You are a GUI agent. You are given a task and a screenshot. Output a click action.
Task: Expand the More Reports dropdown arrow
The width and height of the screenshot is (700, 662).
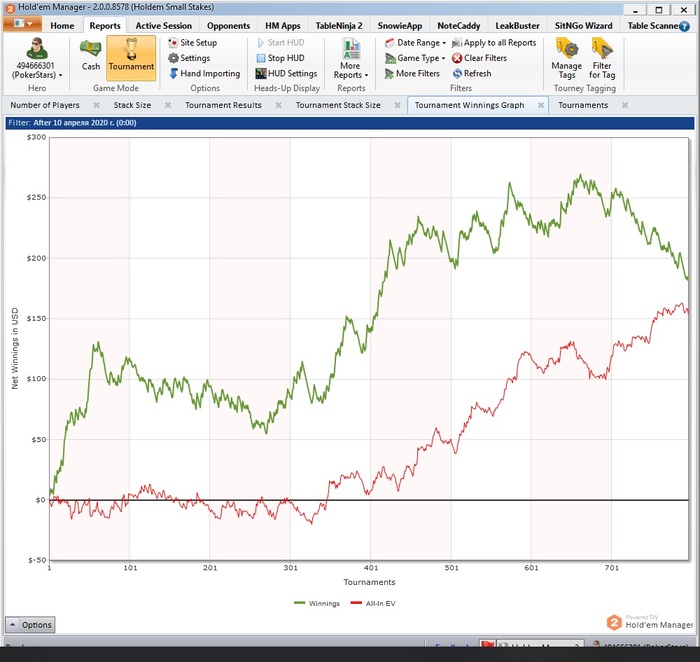(x=367, y=75)
